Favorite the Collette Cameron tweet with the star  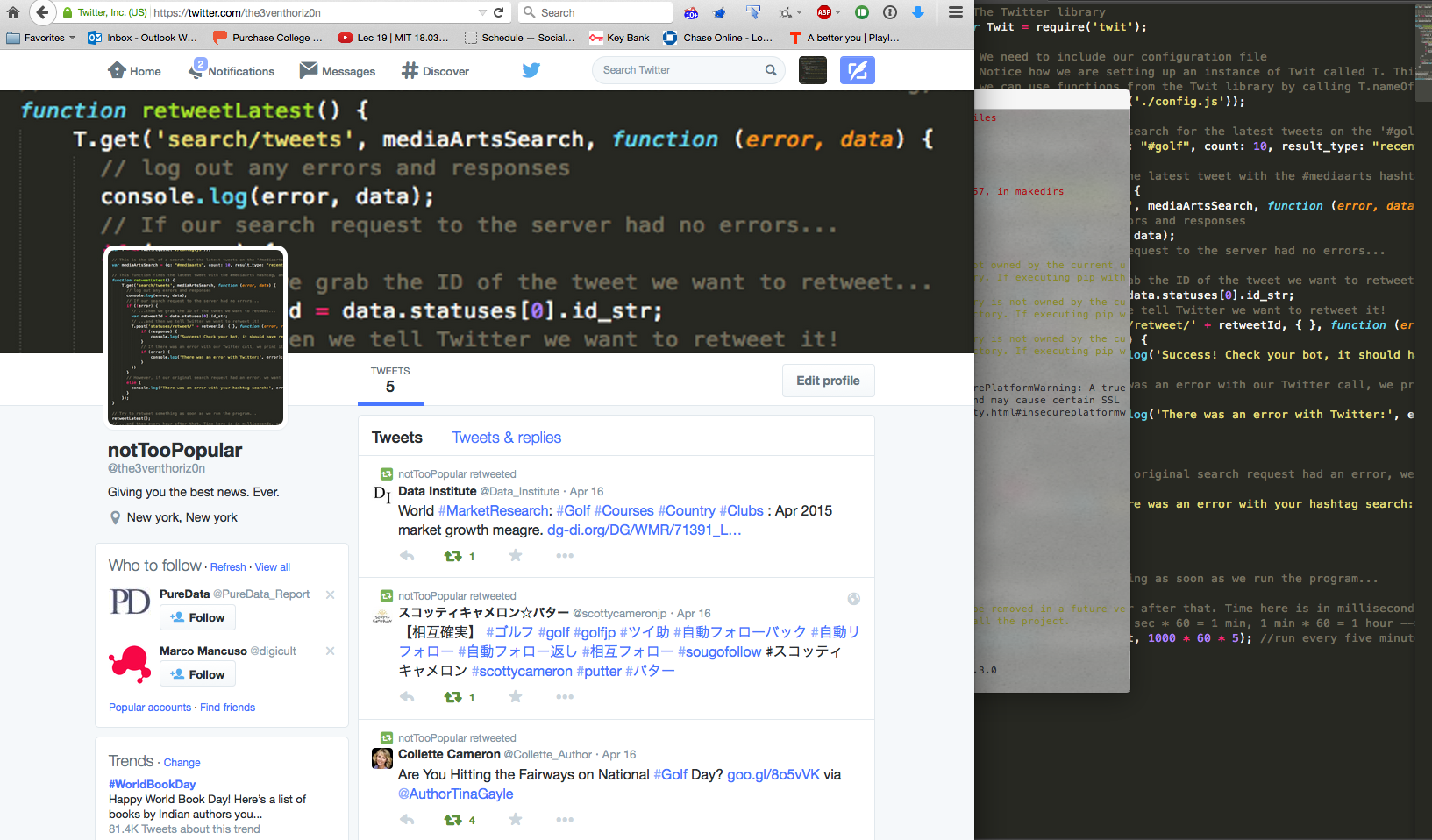(516, 820)
